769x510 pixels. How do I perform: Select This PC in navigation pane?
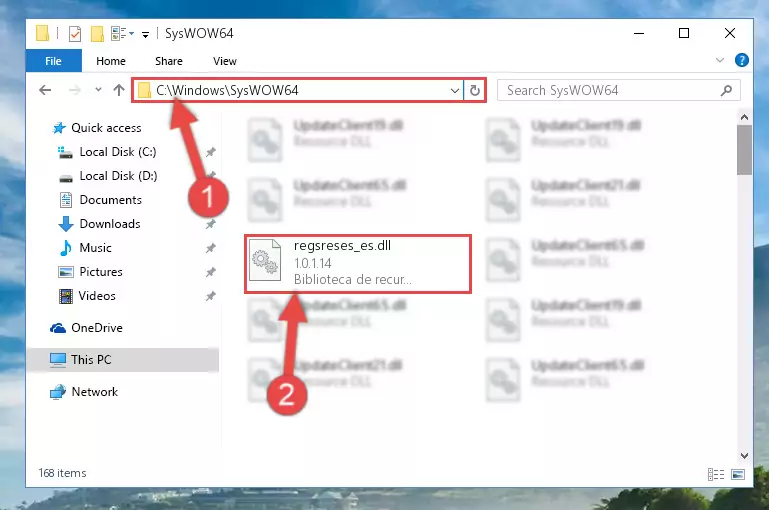pyautogui.click(x=91, y=359)
